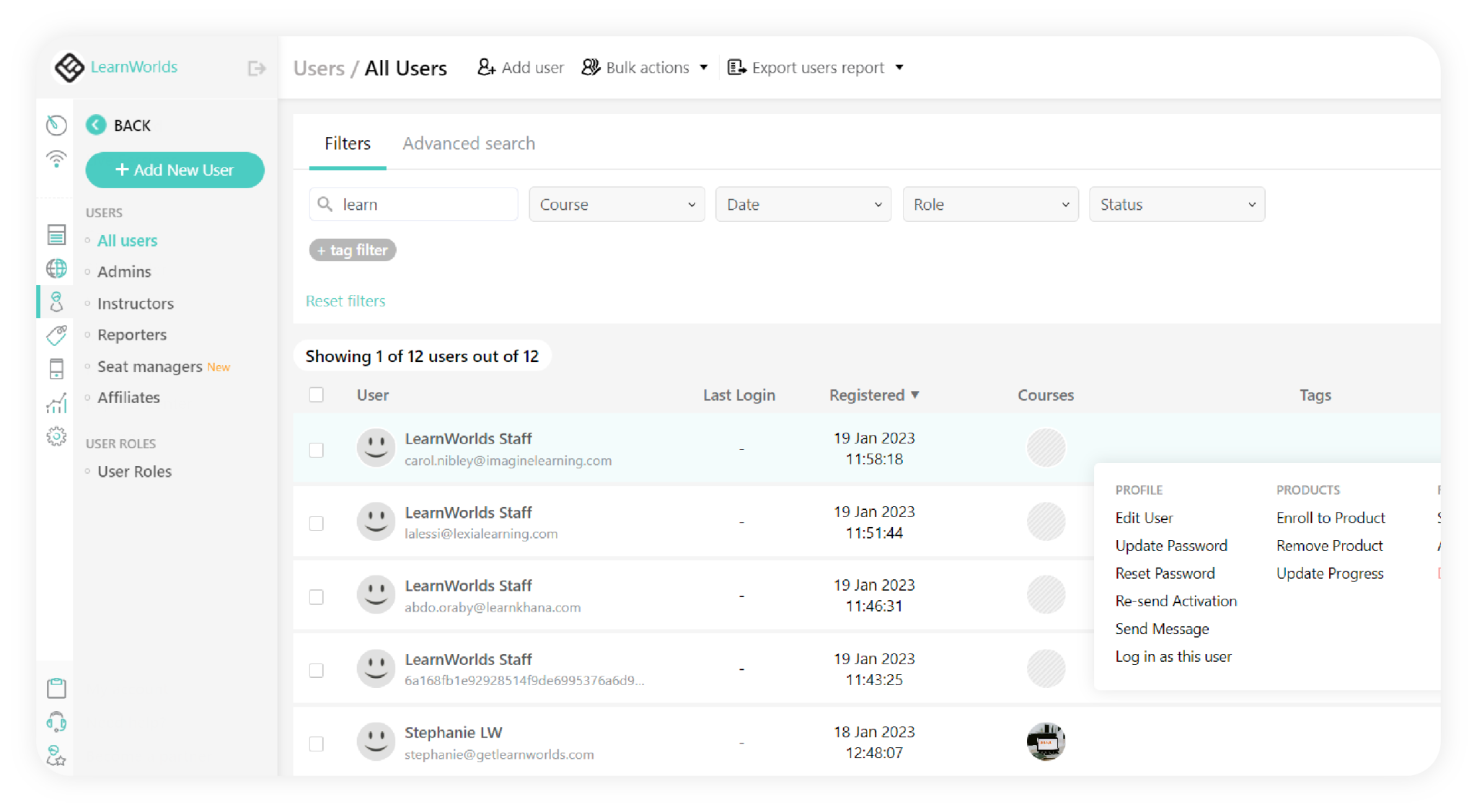Open the tags icon in the sidebar
This screenshot has width=1477, height=812.
pos(56,335)
